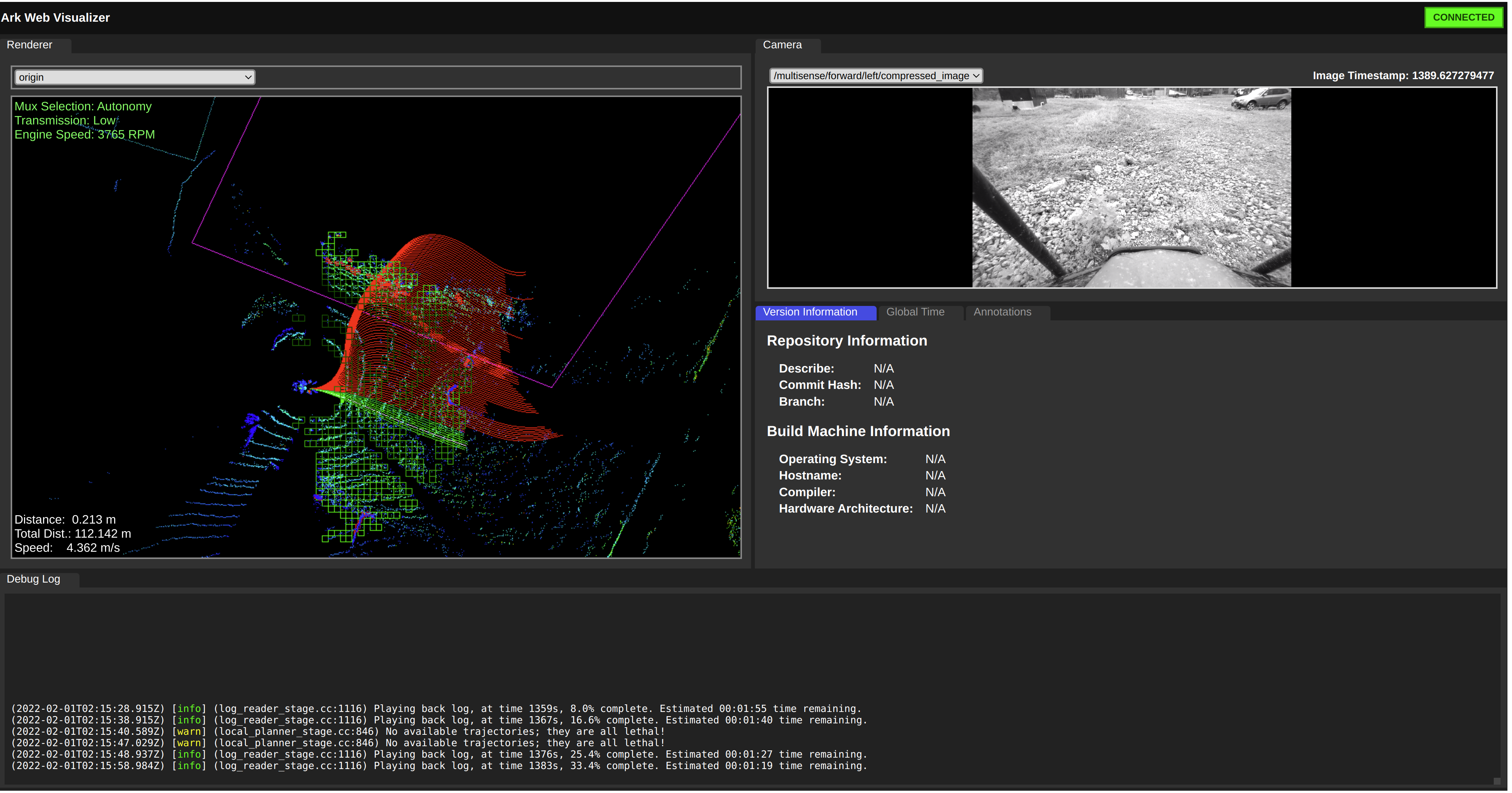
Task: Click the Branch field label
Action: click(802, 402)
